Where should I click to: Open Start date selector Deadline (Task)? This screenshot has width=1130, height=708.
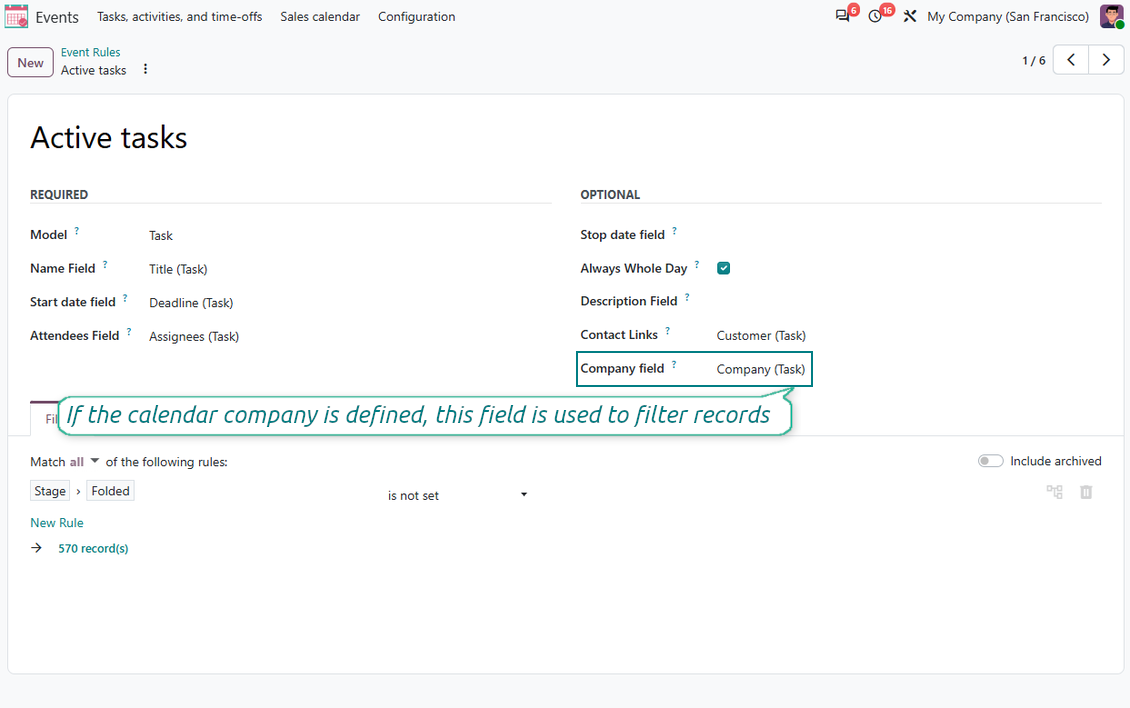click(191, 303)
